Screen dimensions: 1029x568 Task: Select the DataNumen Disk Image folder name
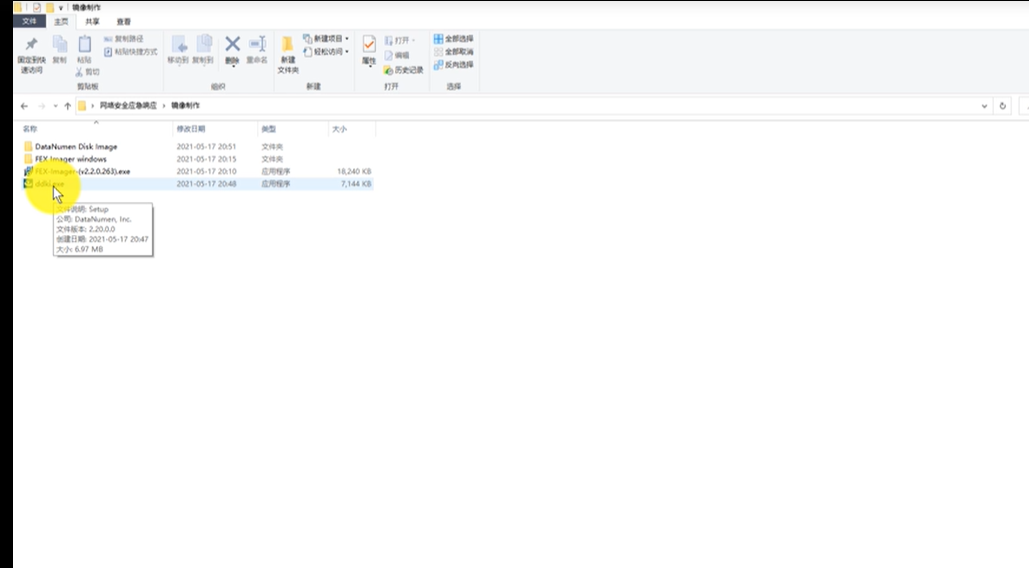[x=76, y=146]
